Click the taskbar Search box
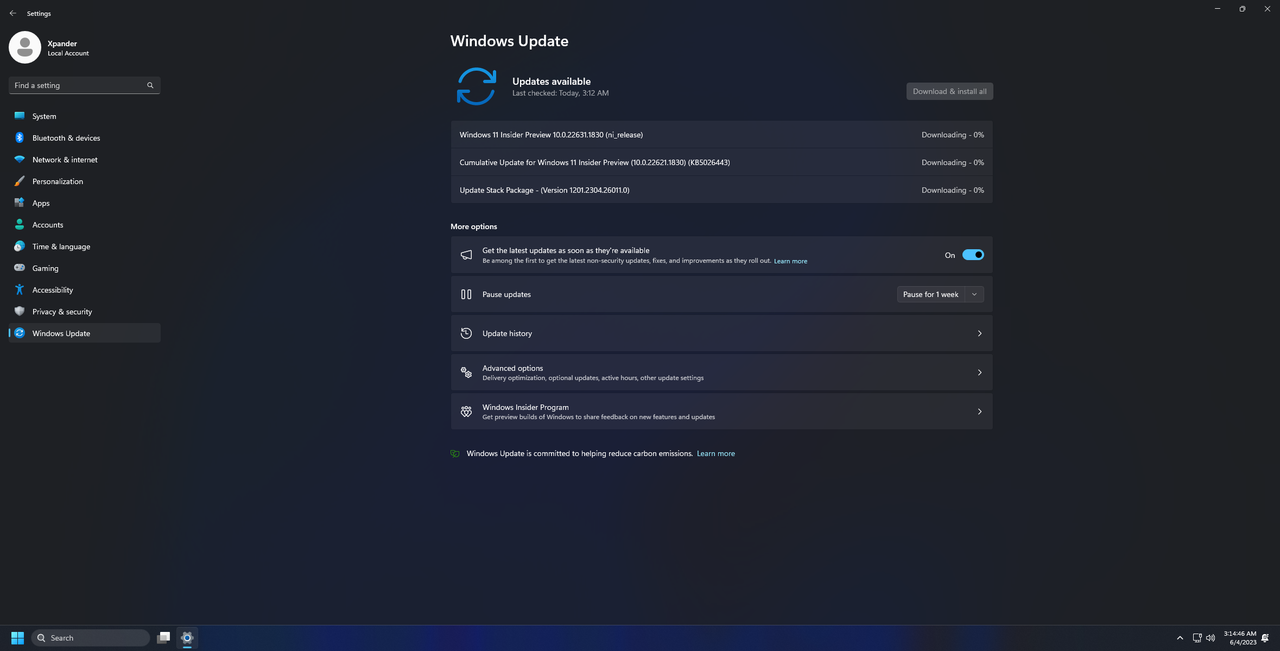1280x651 pixels. point(90,638)
